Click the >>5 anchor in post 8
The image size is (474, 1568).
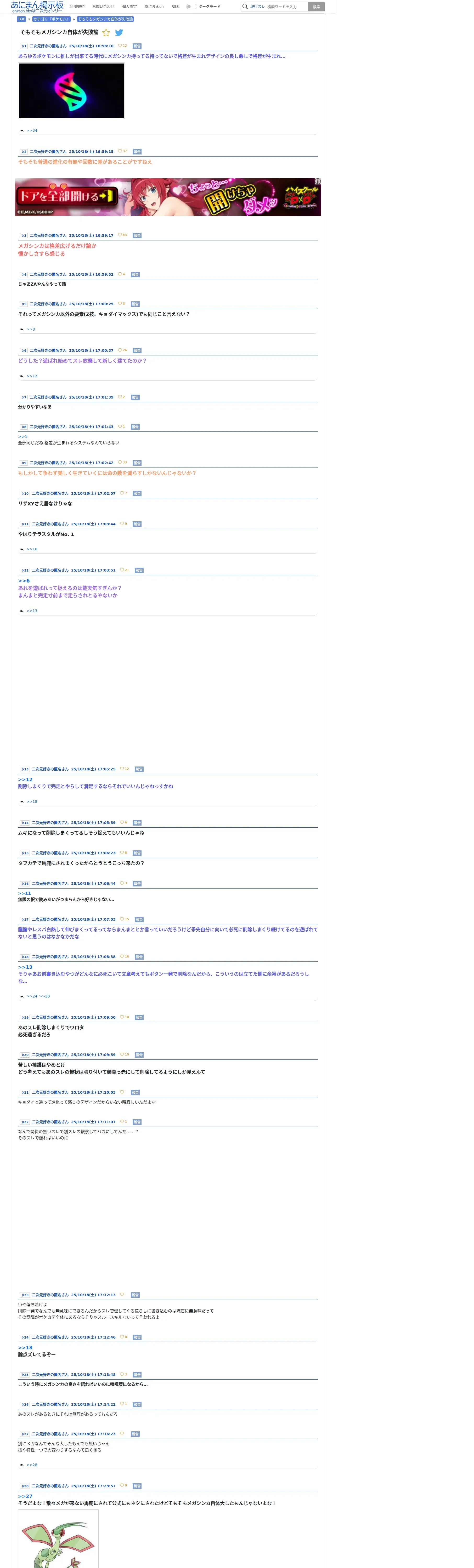click(x=22, y=436)
